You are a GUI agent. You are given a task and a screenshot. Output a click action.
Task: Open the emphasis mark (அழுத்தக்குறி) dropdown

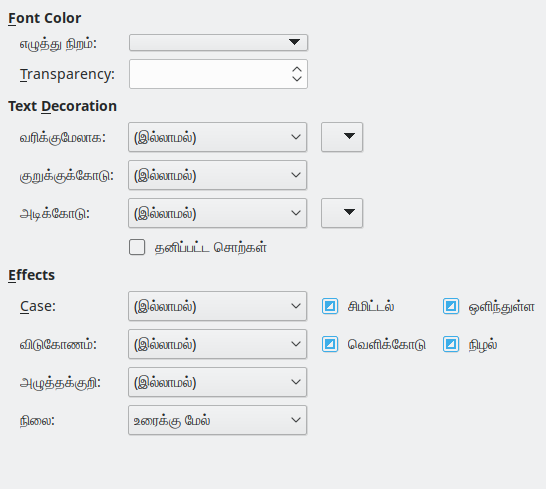click(217, 382)
